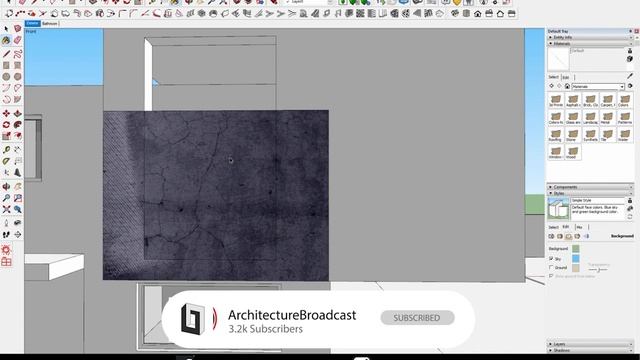
Task: Pick the Tape Measure tool
Action: click(6, 150)
